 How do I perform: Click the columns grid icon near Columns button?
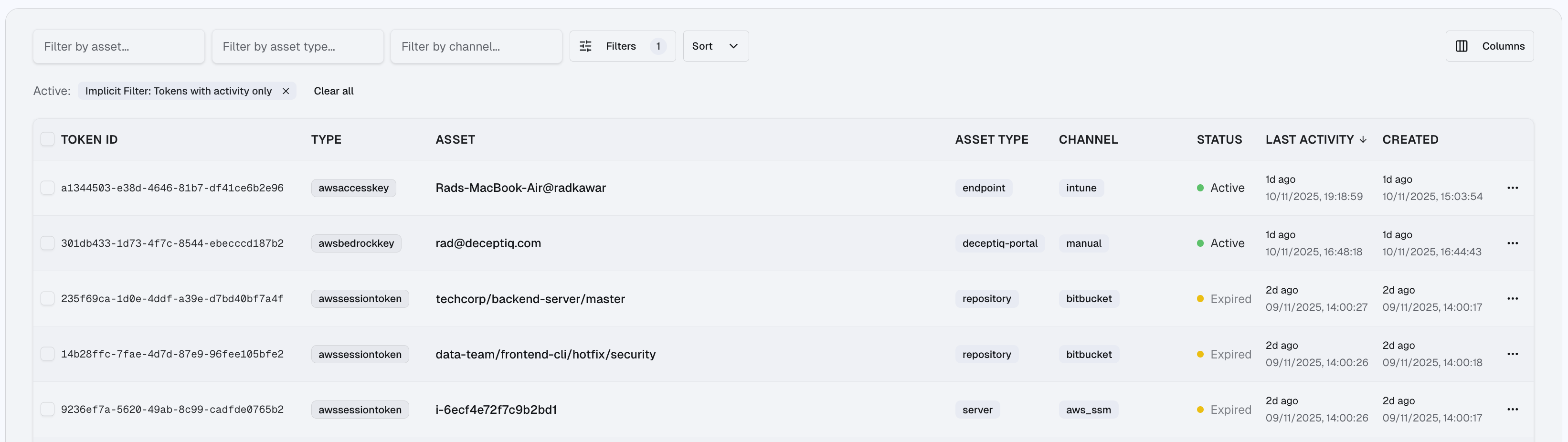coord(1462,46)
